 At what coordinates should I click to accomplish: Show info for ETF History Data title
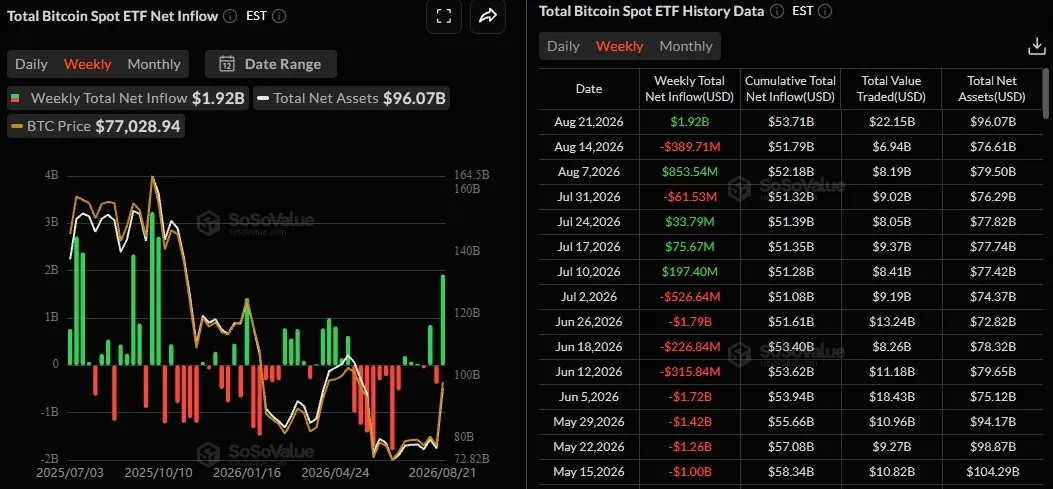[776, 11]
